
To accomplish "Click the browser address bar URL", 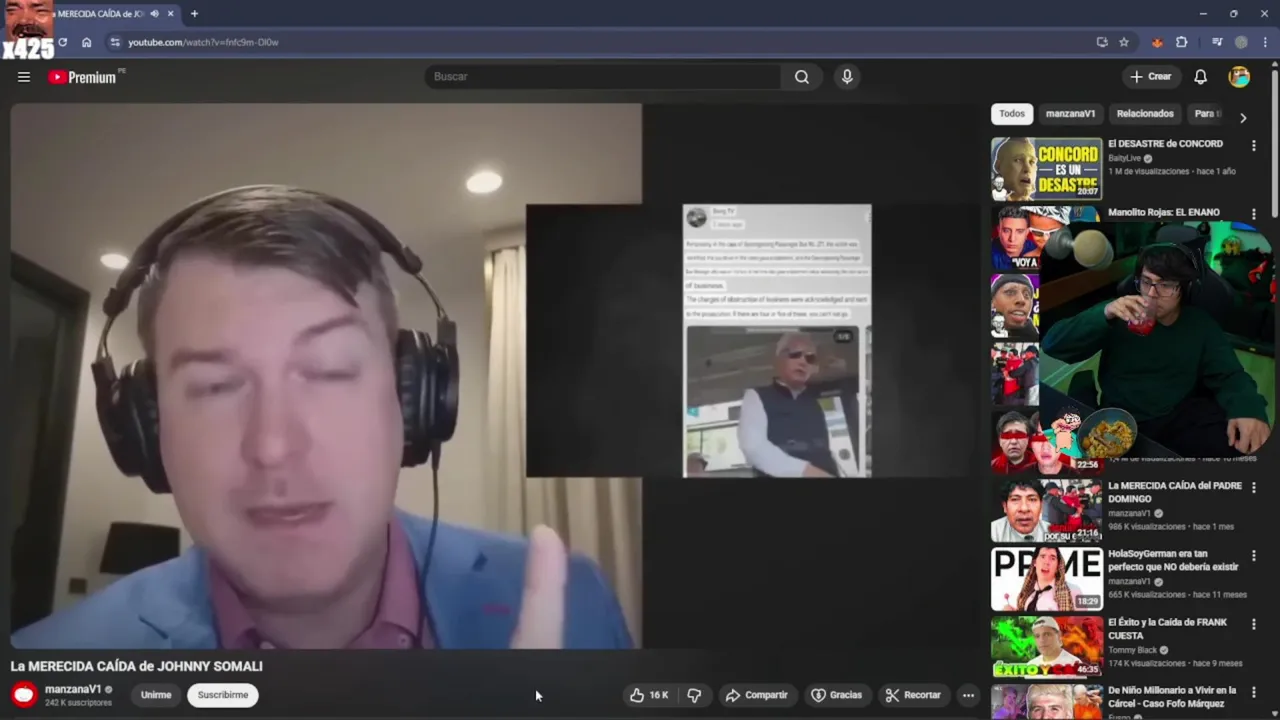I will (203, 42).
